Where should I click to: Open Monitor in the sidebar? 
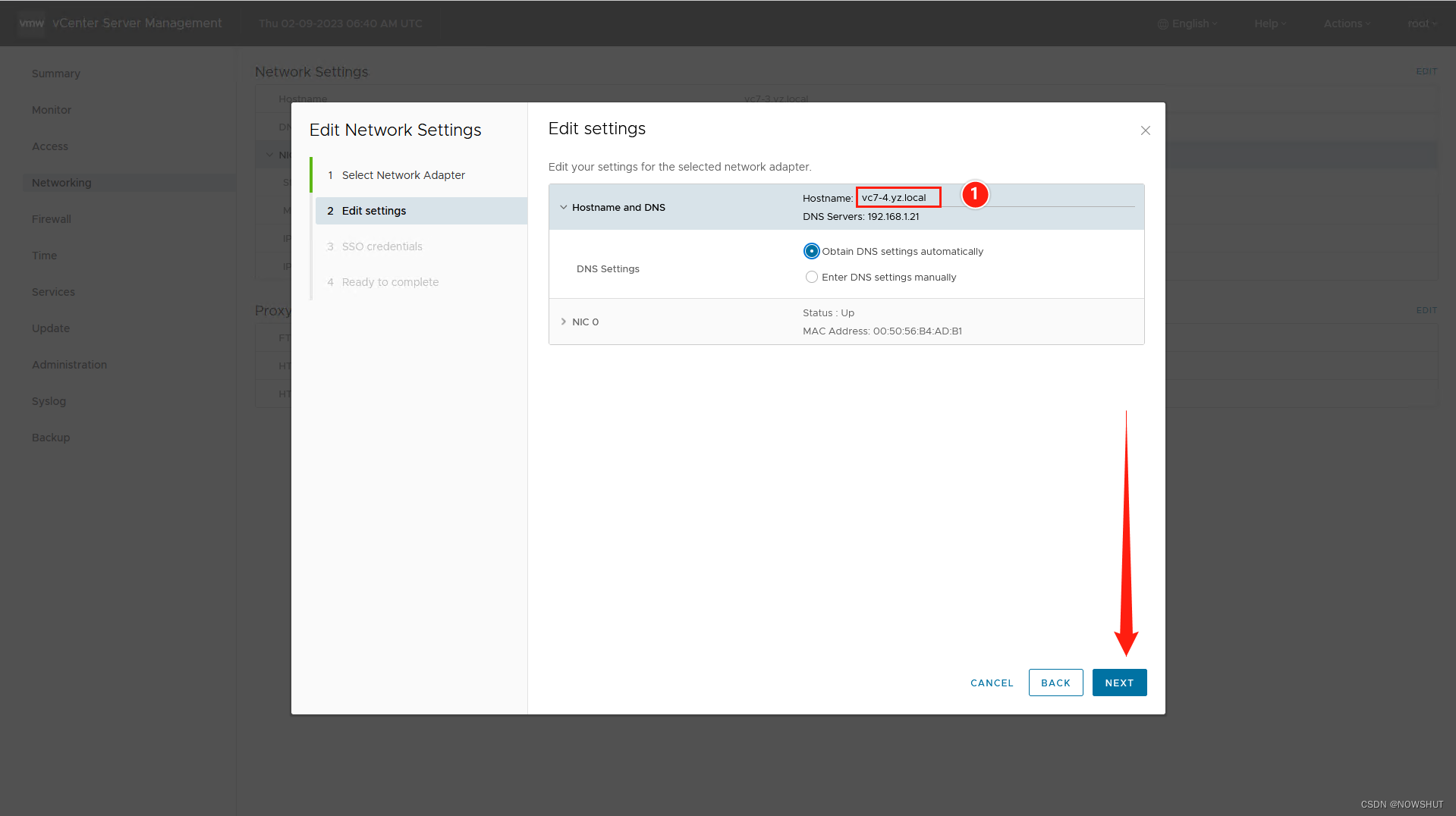52,110
